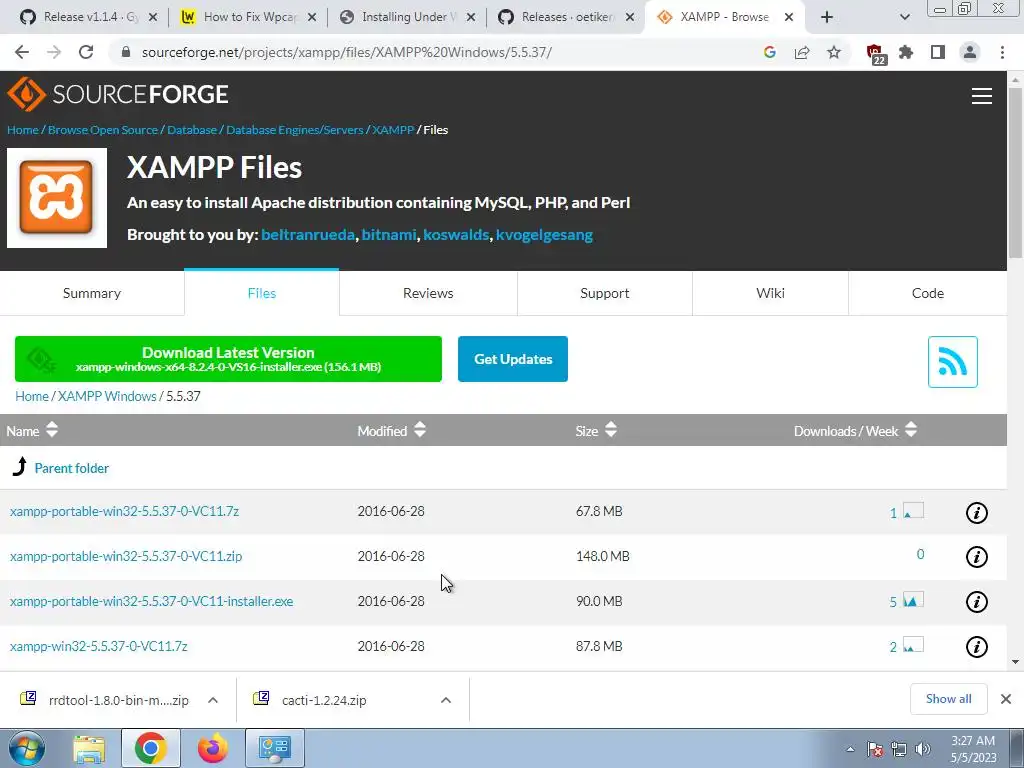Open the hamburger menu on SourceForge
The height and width of the screenshot is (768, 1024).
pos(981,96)
